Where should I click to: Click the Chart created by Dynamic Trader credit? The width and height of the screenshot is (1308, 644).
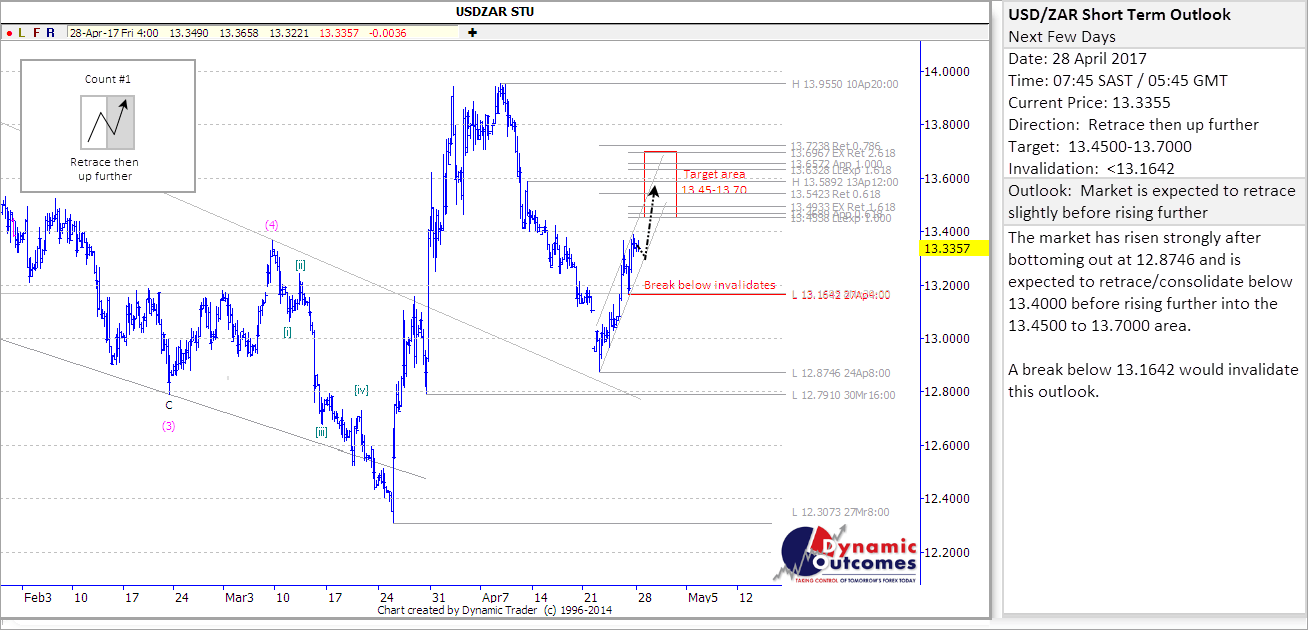click(x=495, y=610)
